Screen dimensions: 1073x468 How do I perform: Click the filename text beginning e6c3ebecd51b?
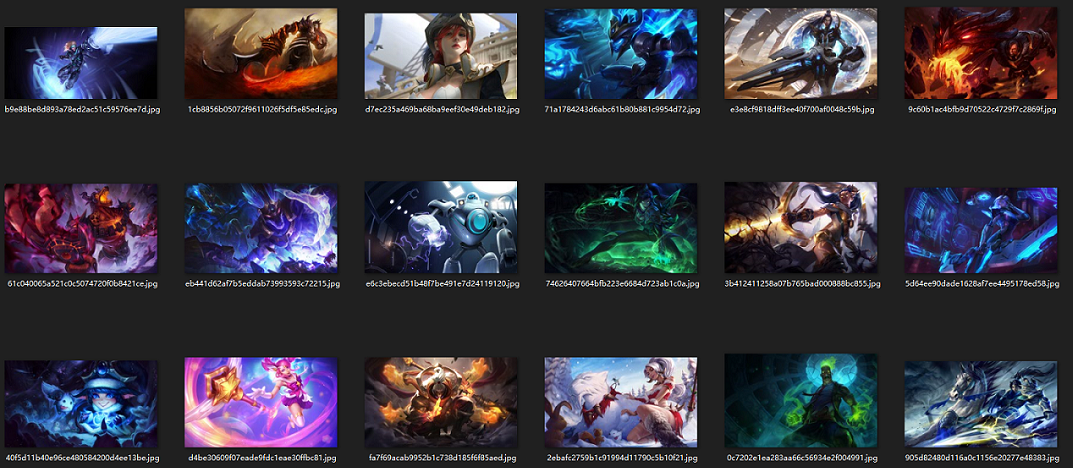(442, 283)
